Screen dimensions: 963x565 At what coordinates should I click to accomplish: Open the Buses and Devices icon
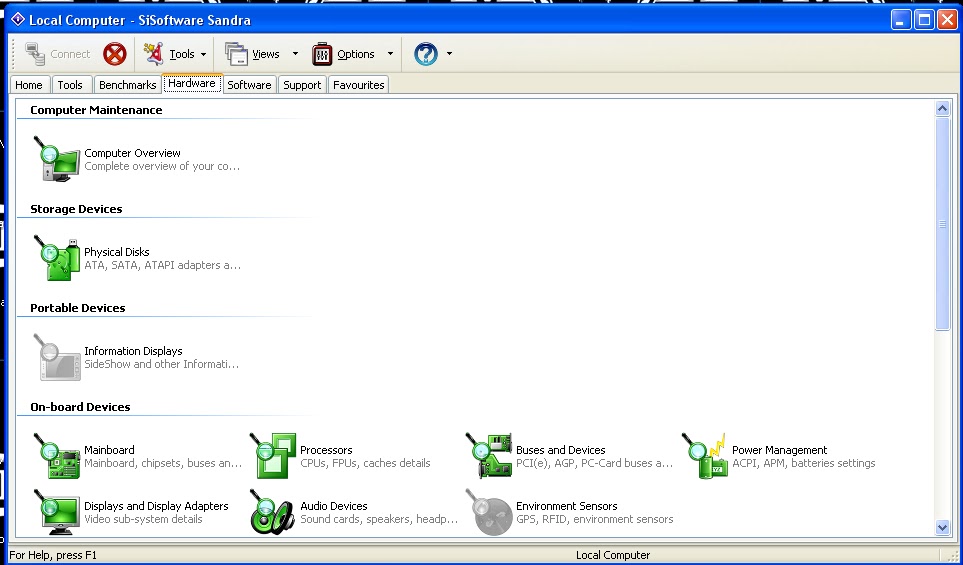(489, 456)
